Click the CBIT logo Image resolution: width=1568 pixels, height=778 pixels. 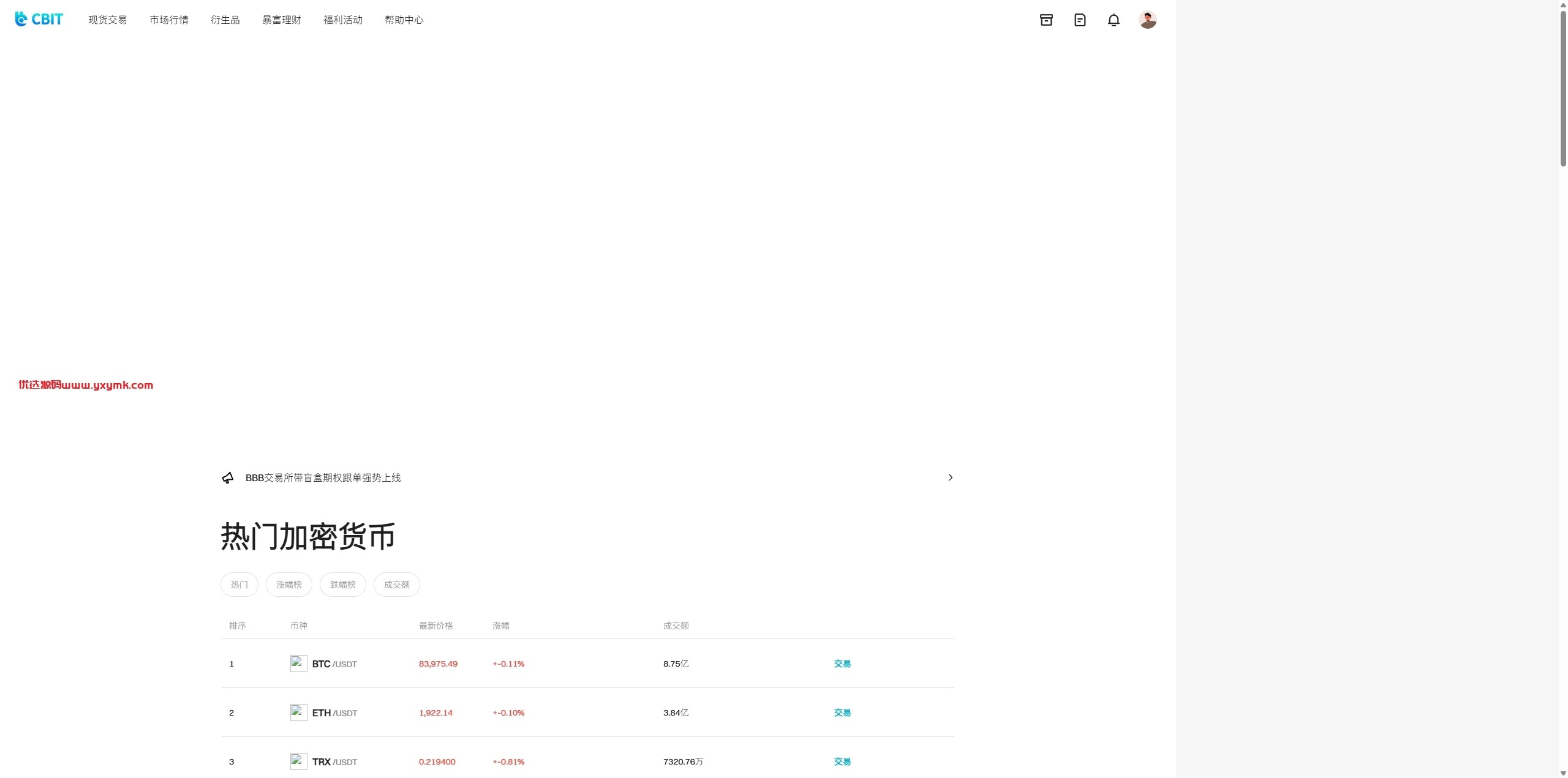pyautogui.click(x=39, y=20)
